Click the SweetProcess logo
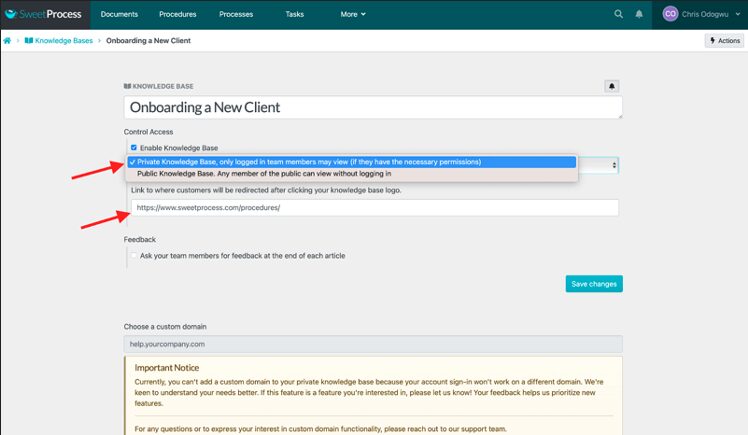748x435 pixels. (44, 14)
